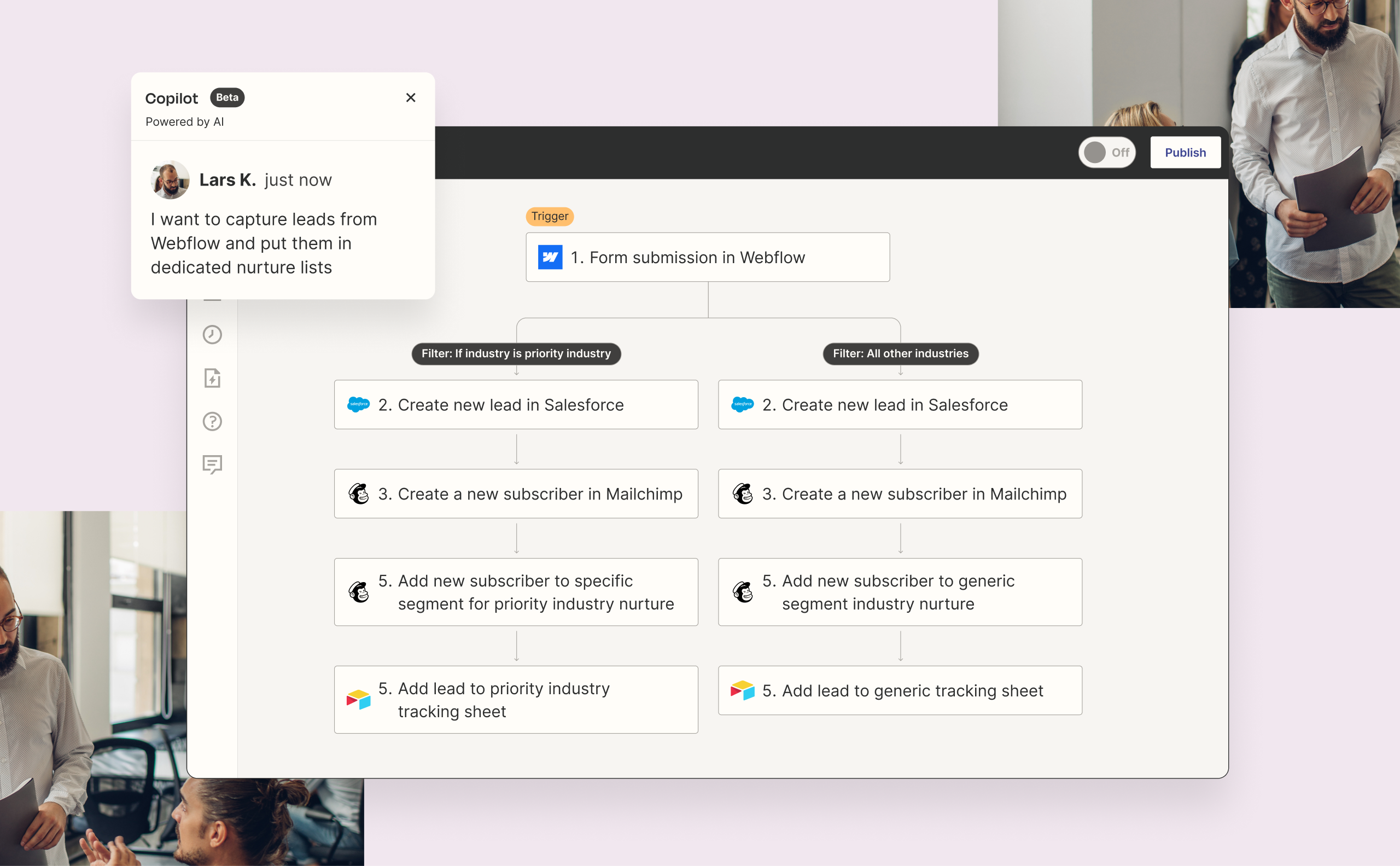This screenshot has width=1400, height=866.
Task: Click Airtable icon in priority tracking sheet step
Action: (358, 699)
